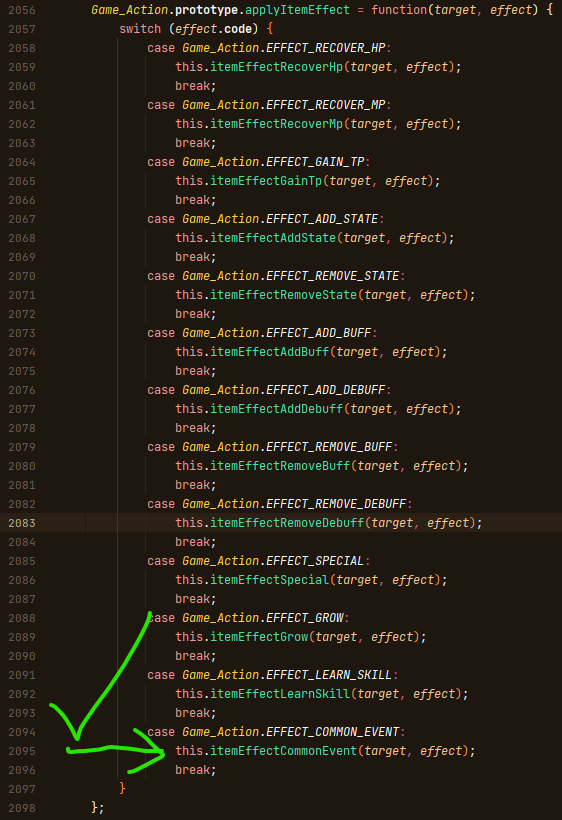This screenshot has width=562, height=820.
Task: Click line number 2088 in the gutter
Action: (x=22, y=618)
